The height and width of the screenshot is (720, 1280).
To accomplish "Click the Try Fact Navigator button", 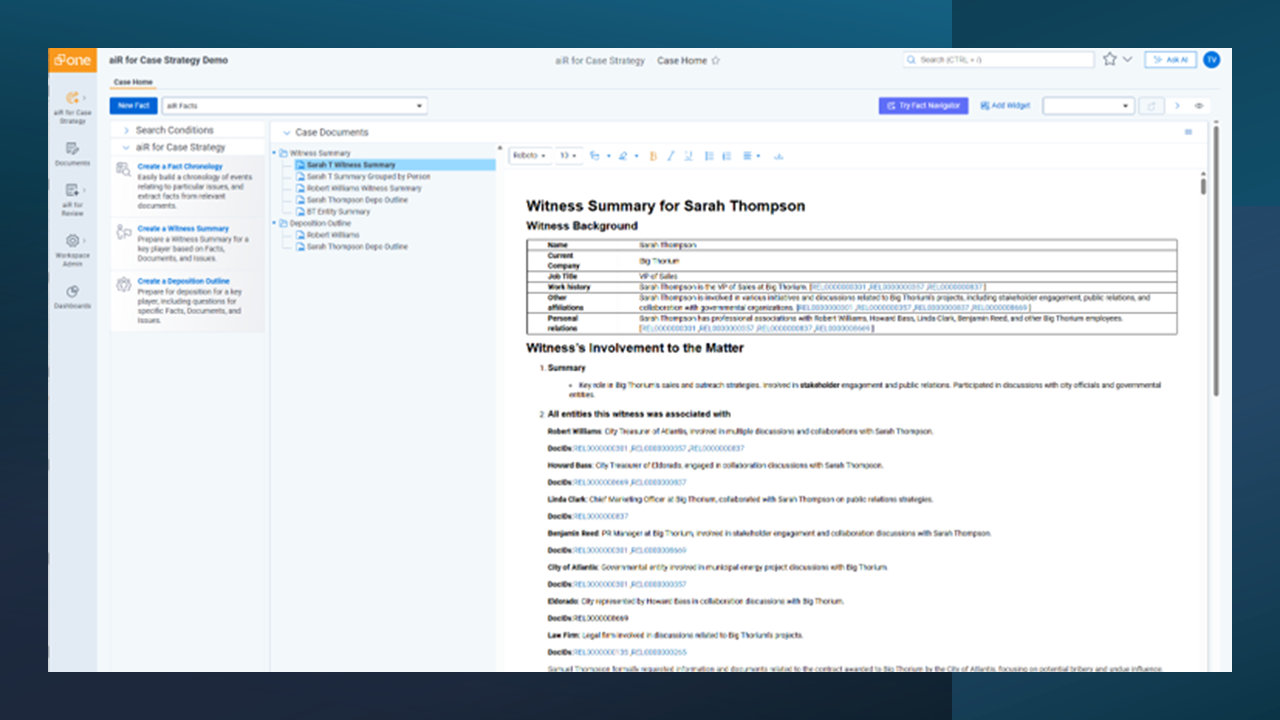I will pyautogui.click(x=923, y=106).
